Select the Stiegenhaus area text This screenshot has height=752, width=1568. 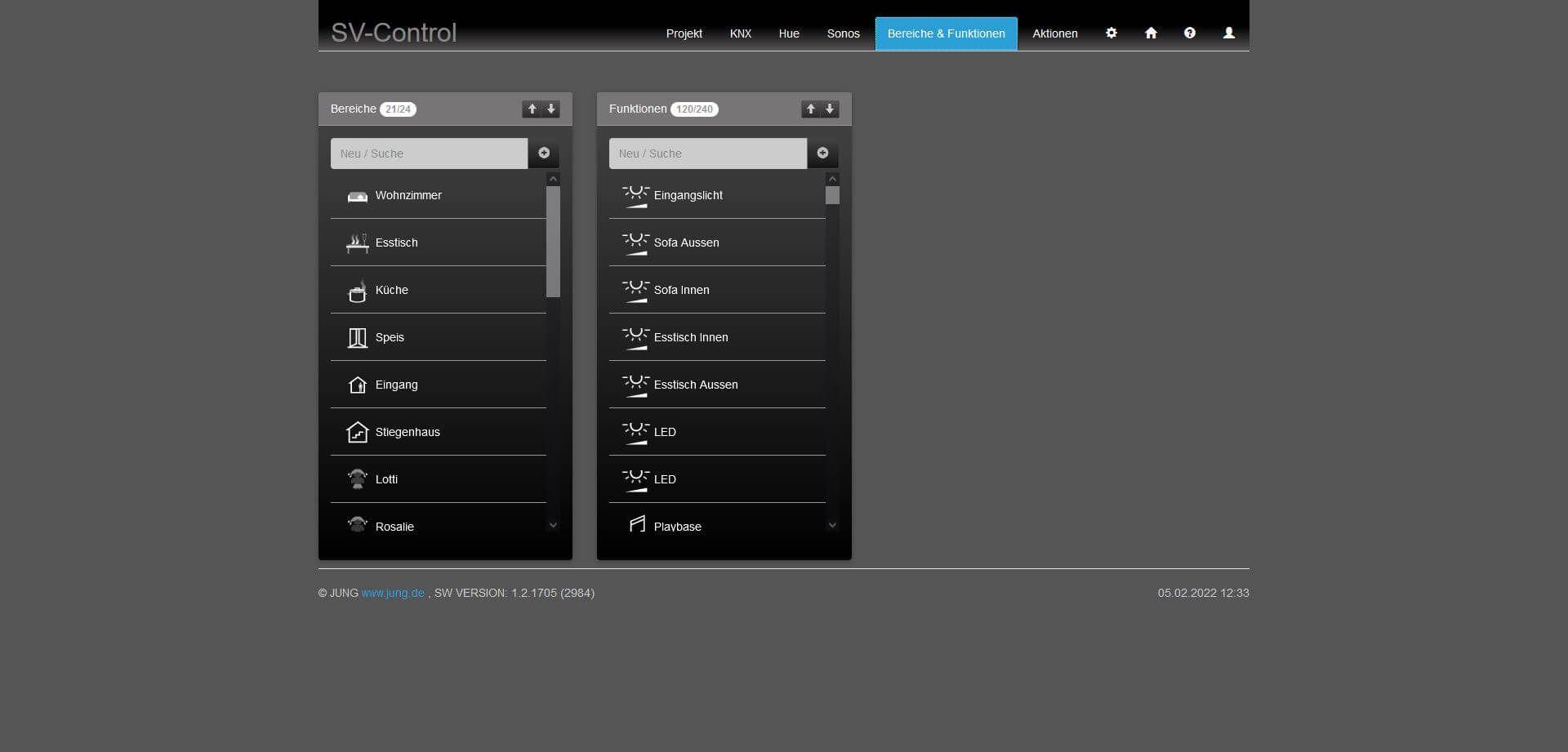coord(408,432)
